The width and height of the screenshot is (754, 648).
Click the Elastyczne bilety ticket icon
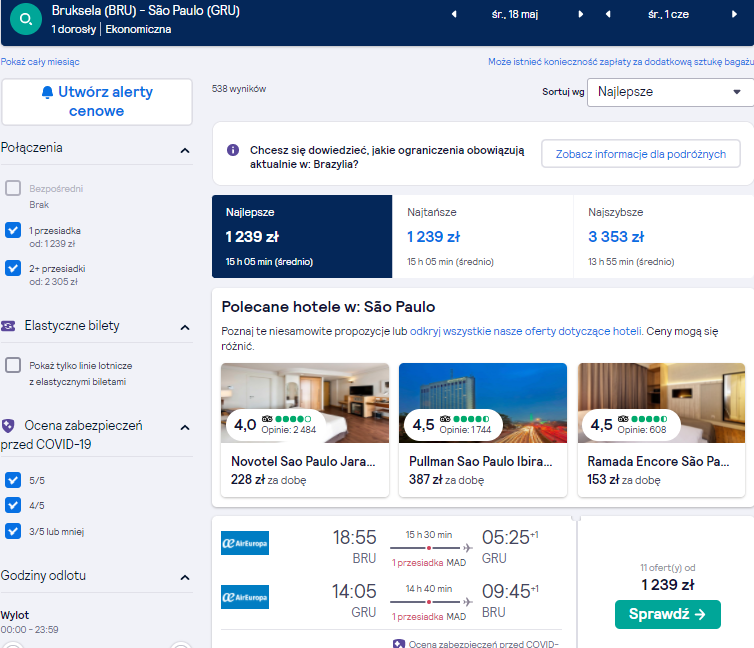[8, 326]
